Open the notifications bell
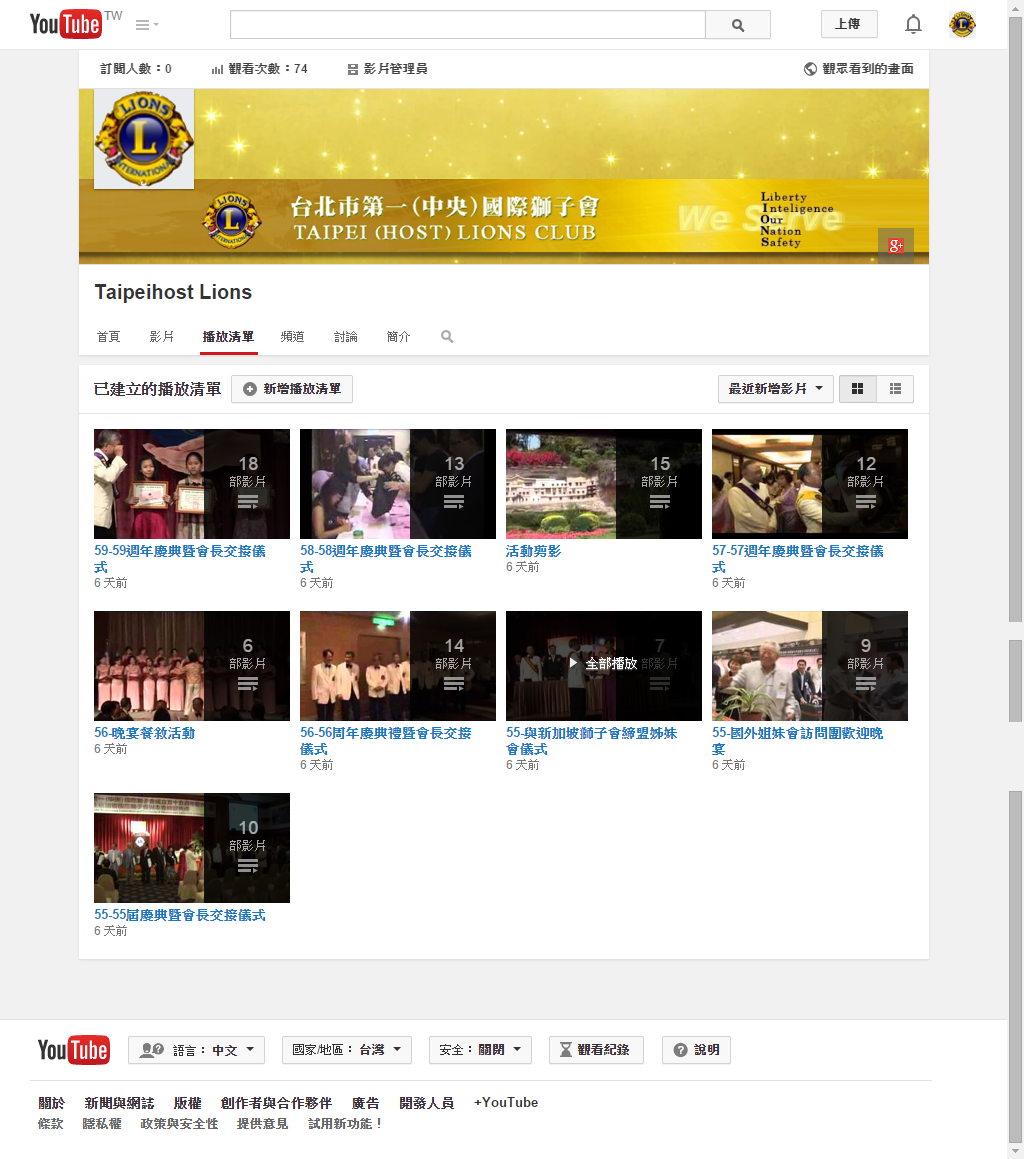Screen dimensions: 1024x1159 click(912, 24)
